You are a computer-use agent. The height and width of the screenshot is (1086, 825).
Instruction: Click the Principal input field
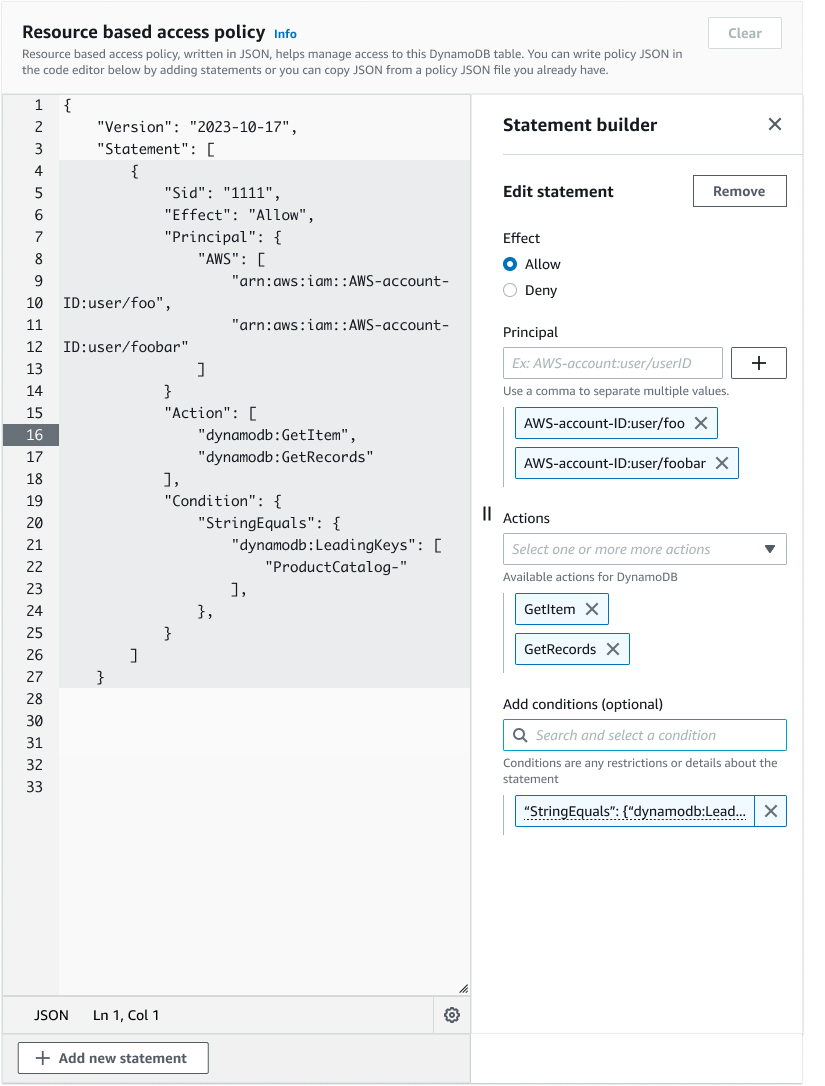point(612,363)
